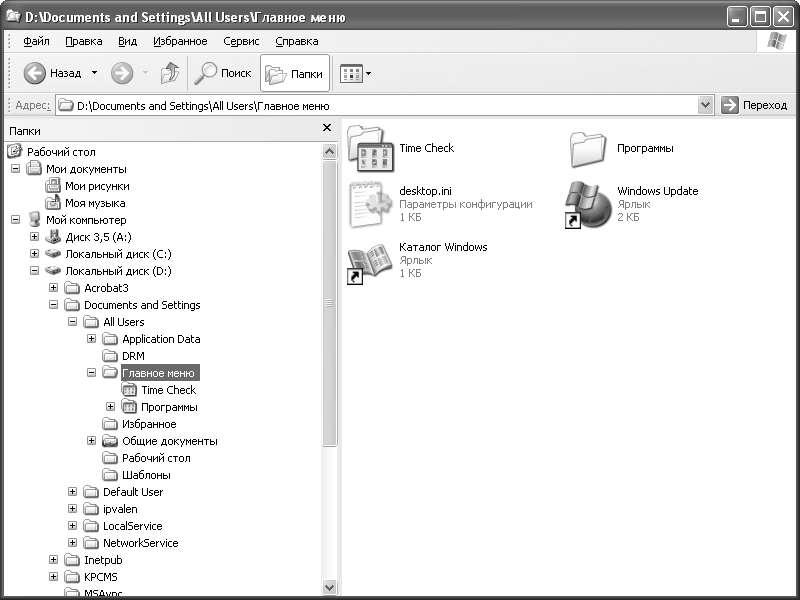Select the Windows Update shortcut icon

588,205
